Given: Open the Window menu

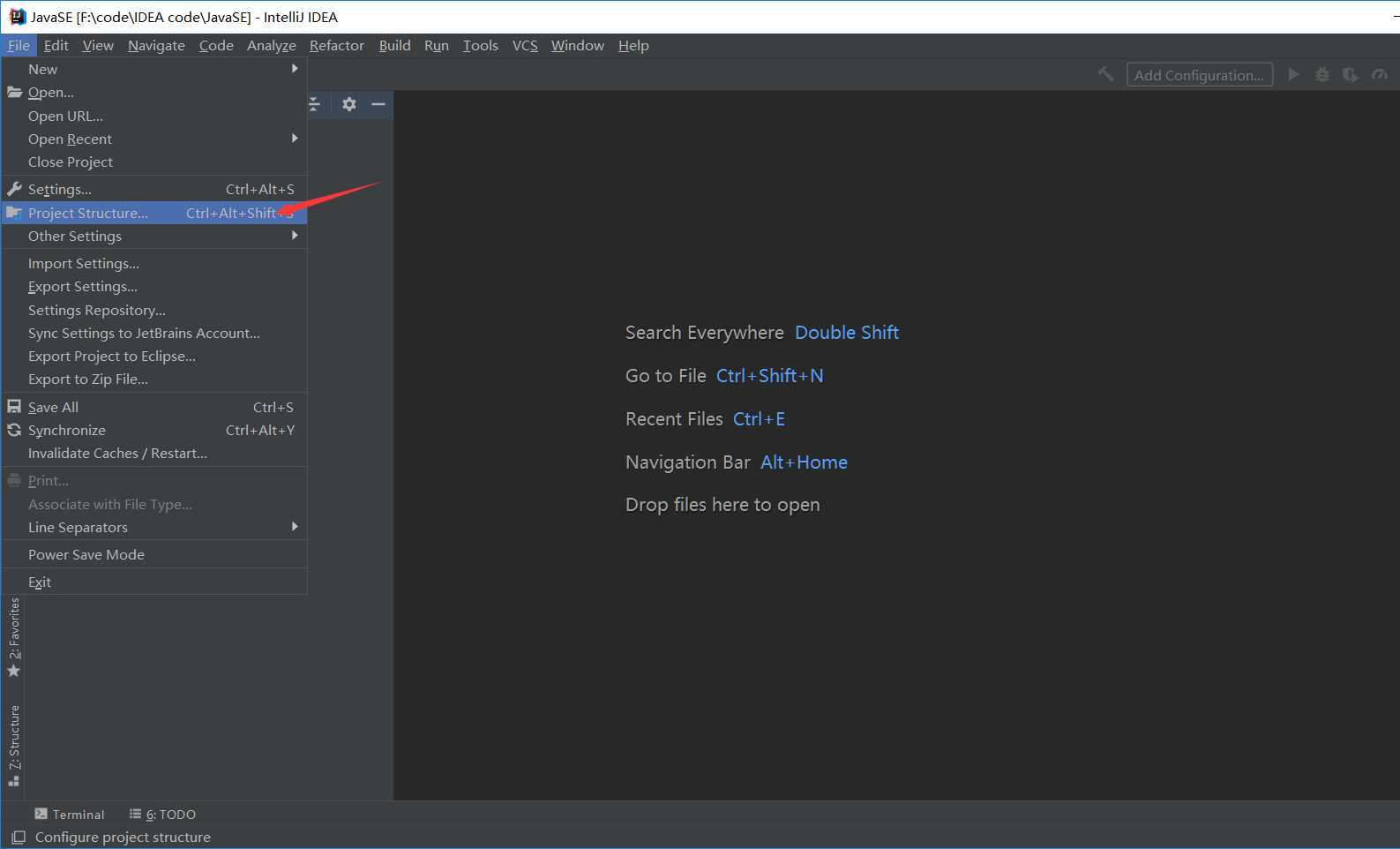Looking at the screenshot, I should coord(578,45).
